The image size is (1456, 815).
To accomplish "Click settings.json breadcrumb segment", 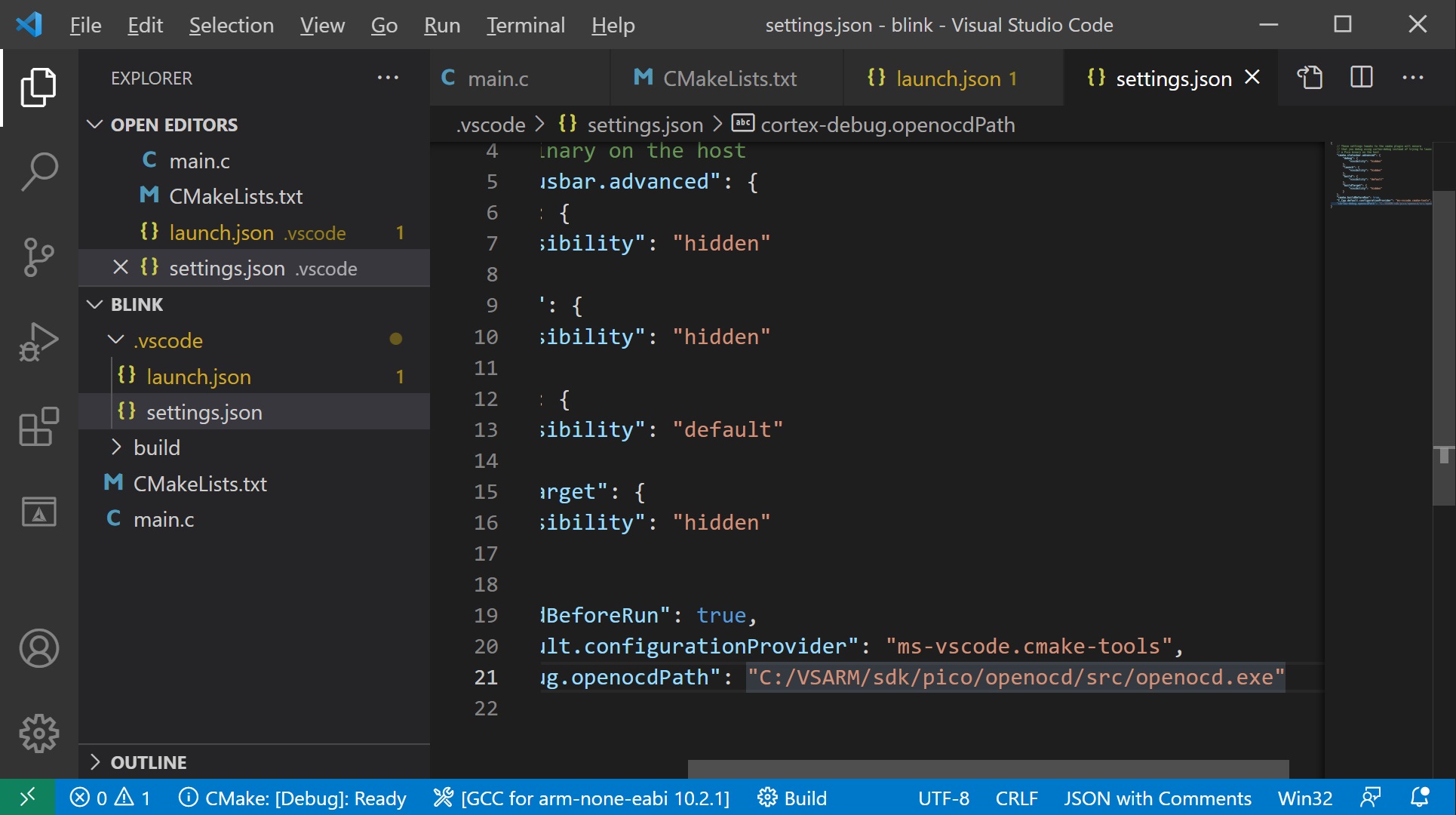I will 631,125.
